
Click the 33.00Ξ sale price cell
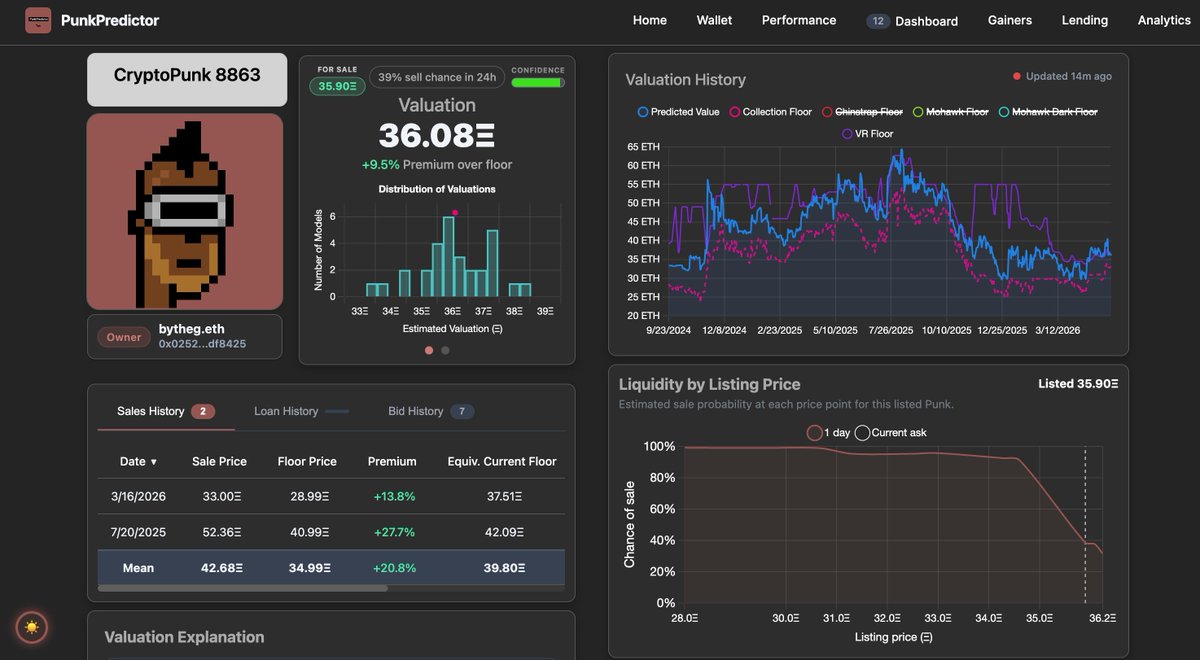pyautogui.click(x=222, y=496)
